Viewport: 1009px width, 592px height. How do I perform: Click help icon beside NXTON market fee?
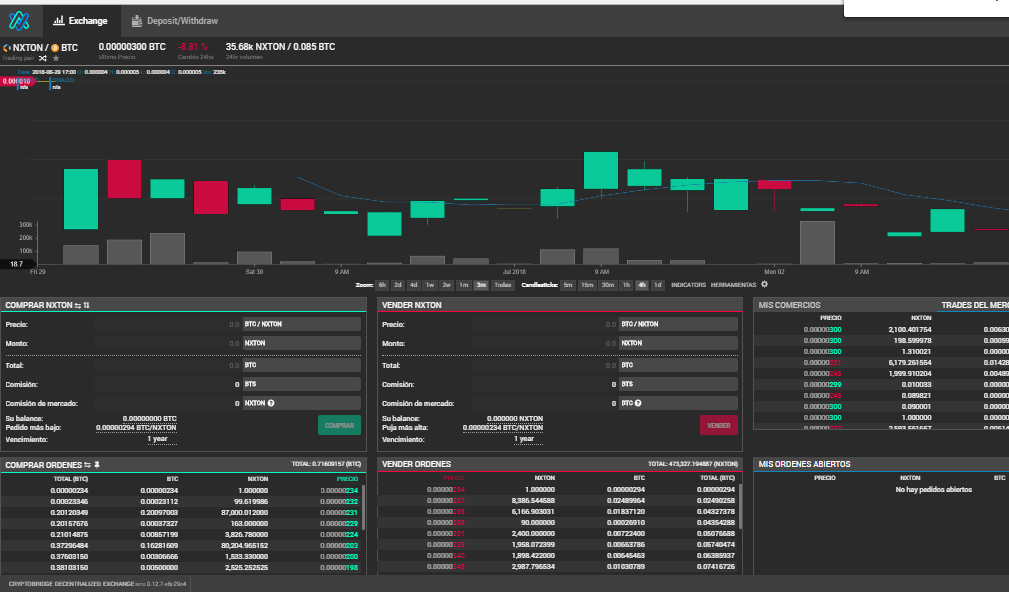(271, 403)
